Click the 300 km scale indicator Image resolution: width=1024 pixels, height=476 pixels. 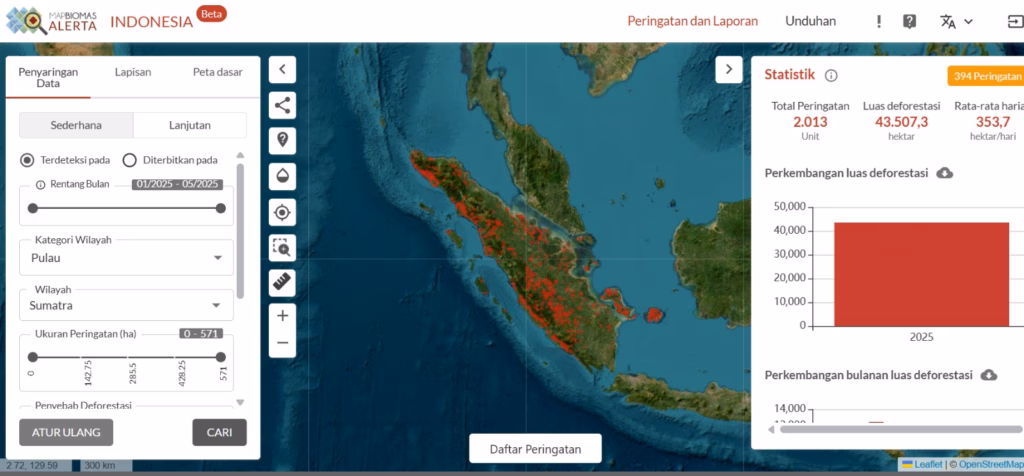pyautogui.click(x=107, y=466)
